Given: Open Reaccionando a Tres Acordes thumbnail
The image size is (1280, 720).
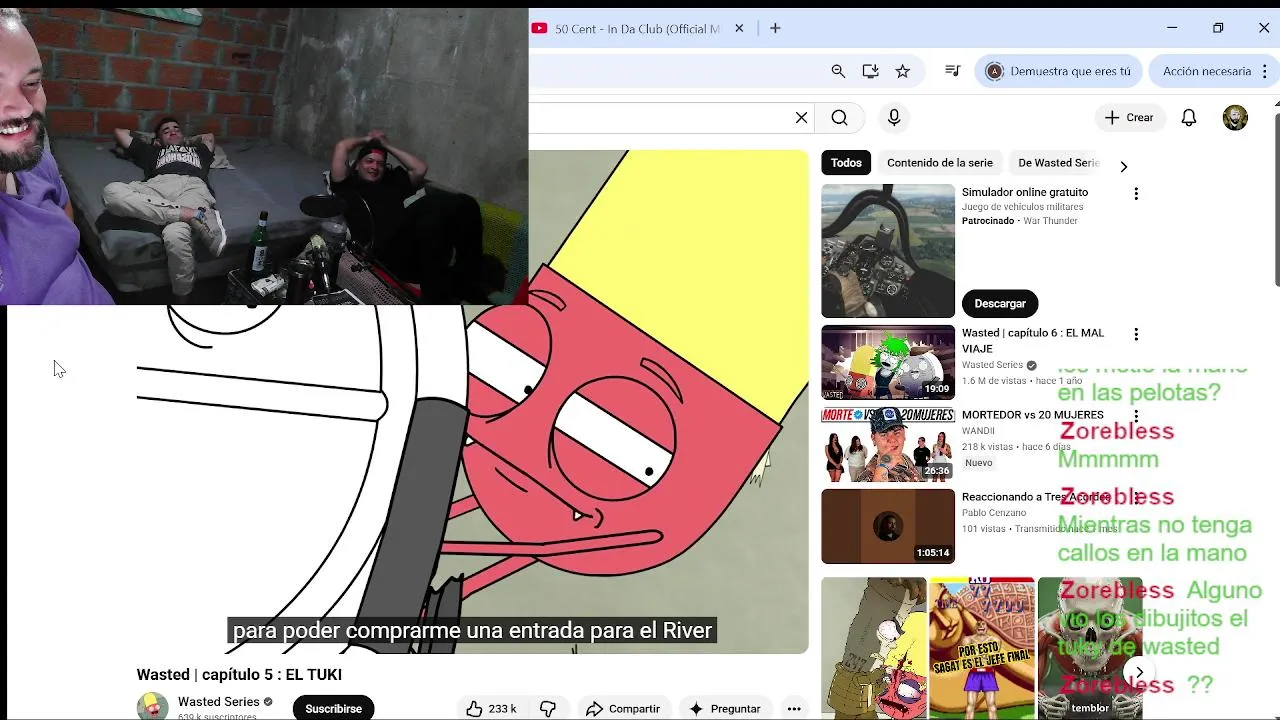Looking at the screenshot, I should [888, 526].
